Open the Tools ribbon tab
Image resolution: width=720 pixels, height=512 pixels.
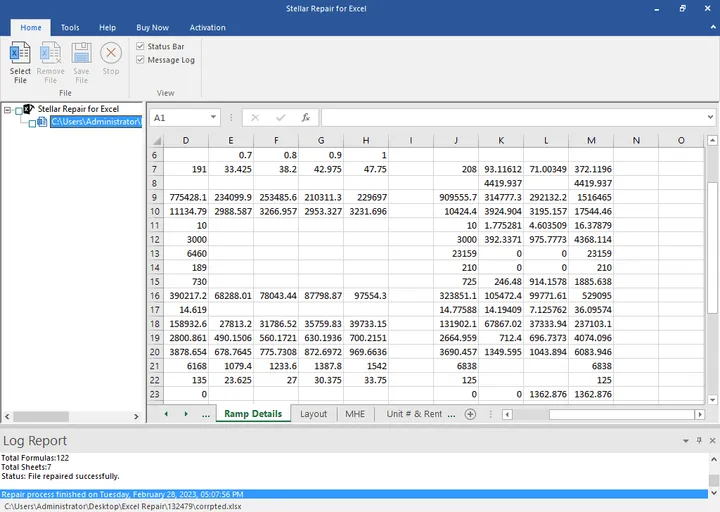click(70, 28)
